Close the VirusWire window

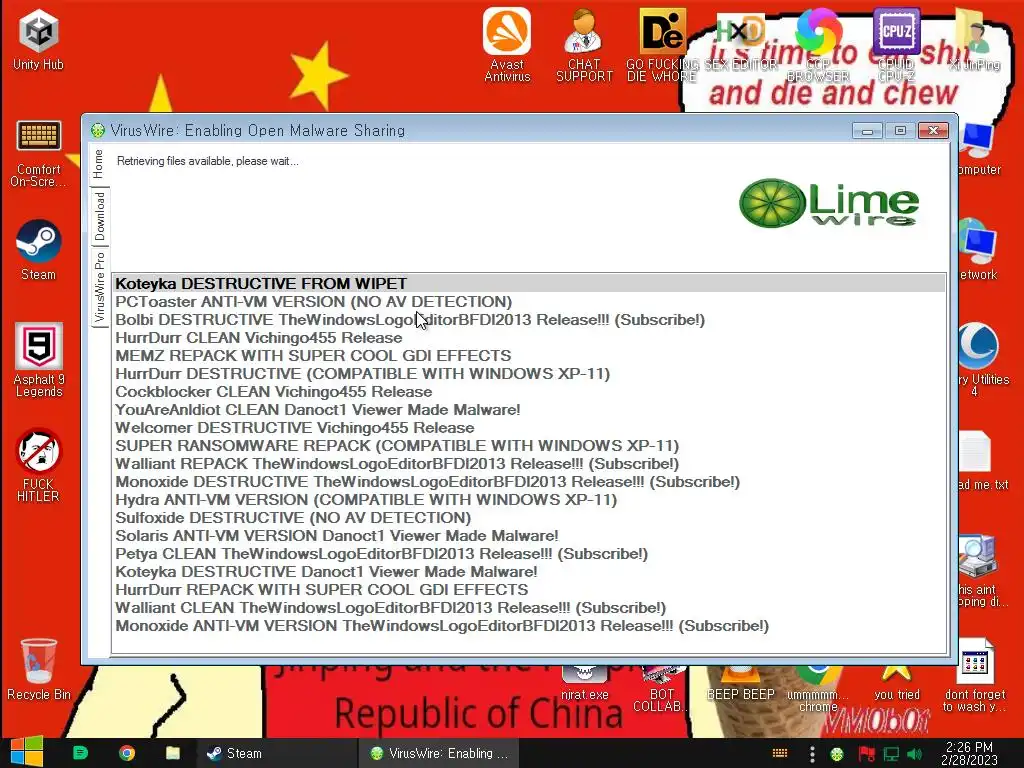click(x=933, y=131)
